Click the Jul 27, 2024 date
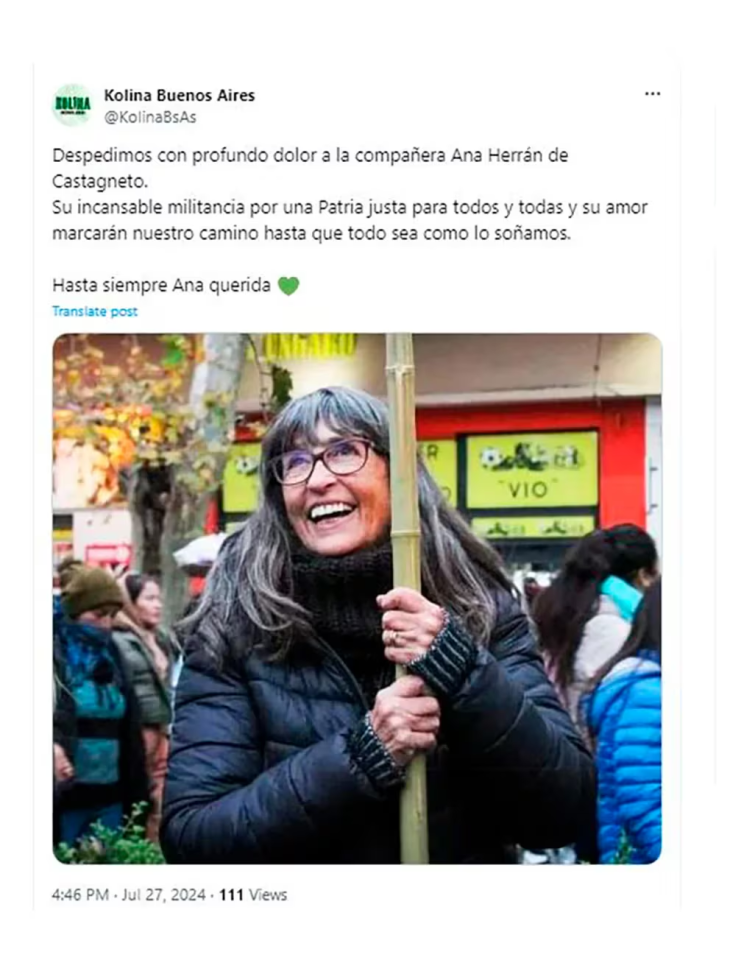 click(163, 894)
